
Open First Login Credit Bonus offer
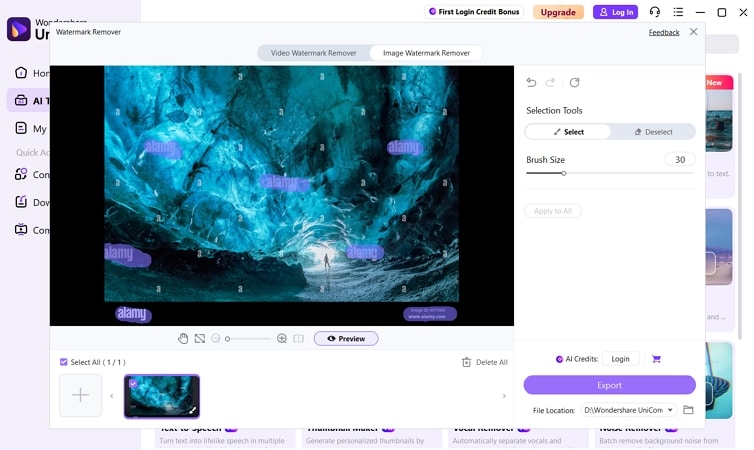[474, 12]
